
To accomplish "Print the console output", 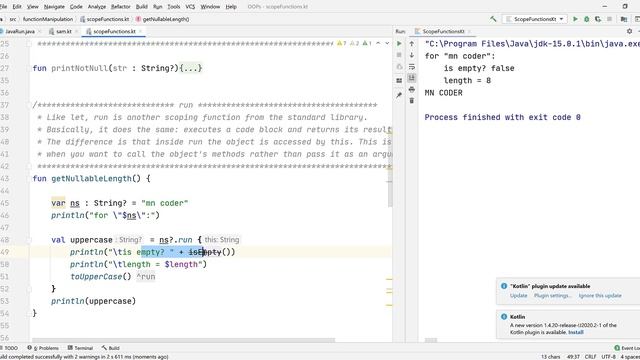I will coord(411,89).
